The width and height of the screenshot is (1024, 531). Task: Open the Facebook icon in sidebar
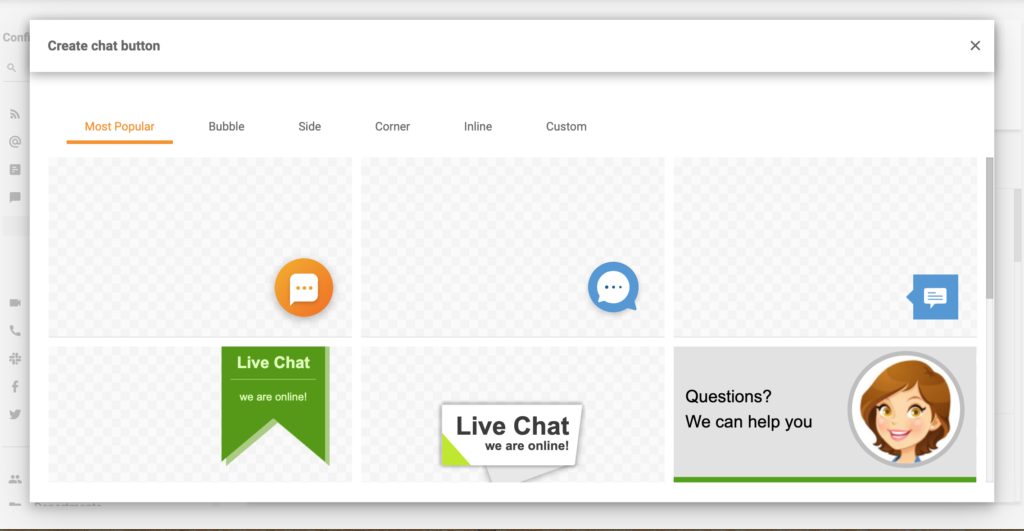[14, 387]
